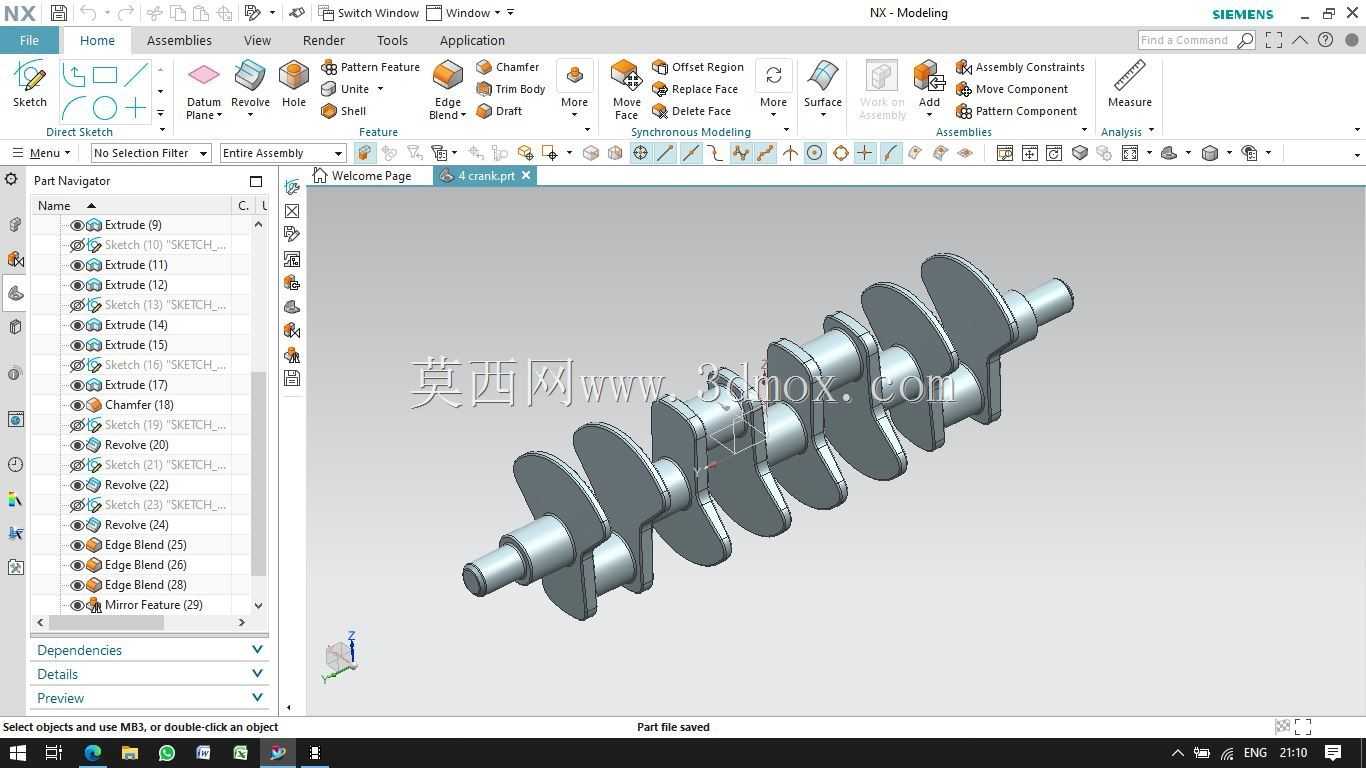Hide the Extrude (11) feature

click(x=77, y=265)
